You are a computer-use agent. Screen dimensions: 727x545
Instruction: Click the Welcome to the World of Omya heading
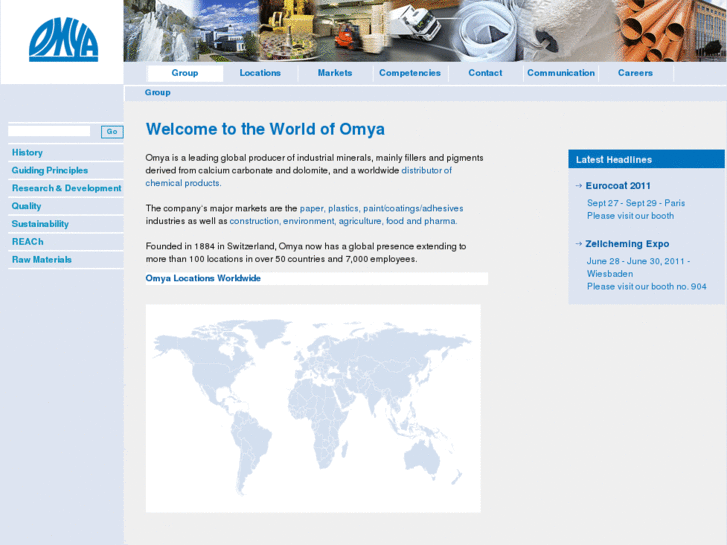[x=265, y=129]
